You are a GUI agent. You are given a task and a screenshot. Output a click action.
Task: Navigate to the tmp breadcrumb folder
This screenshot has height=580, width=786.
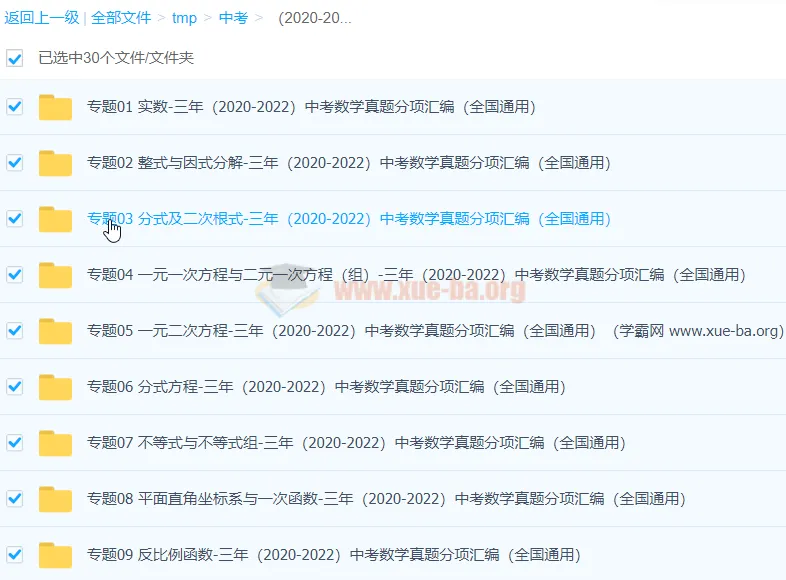pos(184,18)
